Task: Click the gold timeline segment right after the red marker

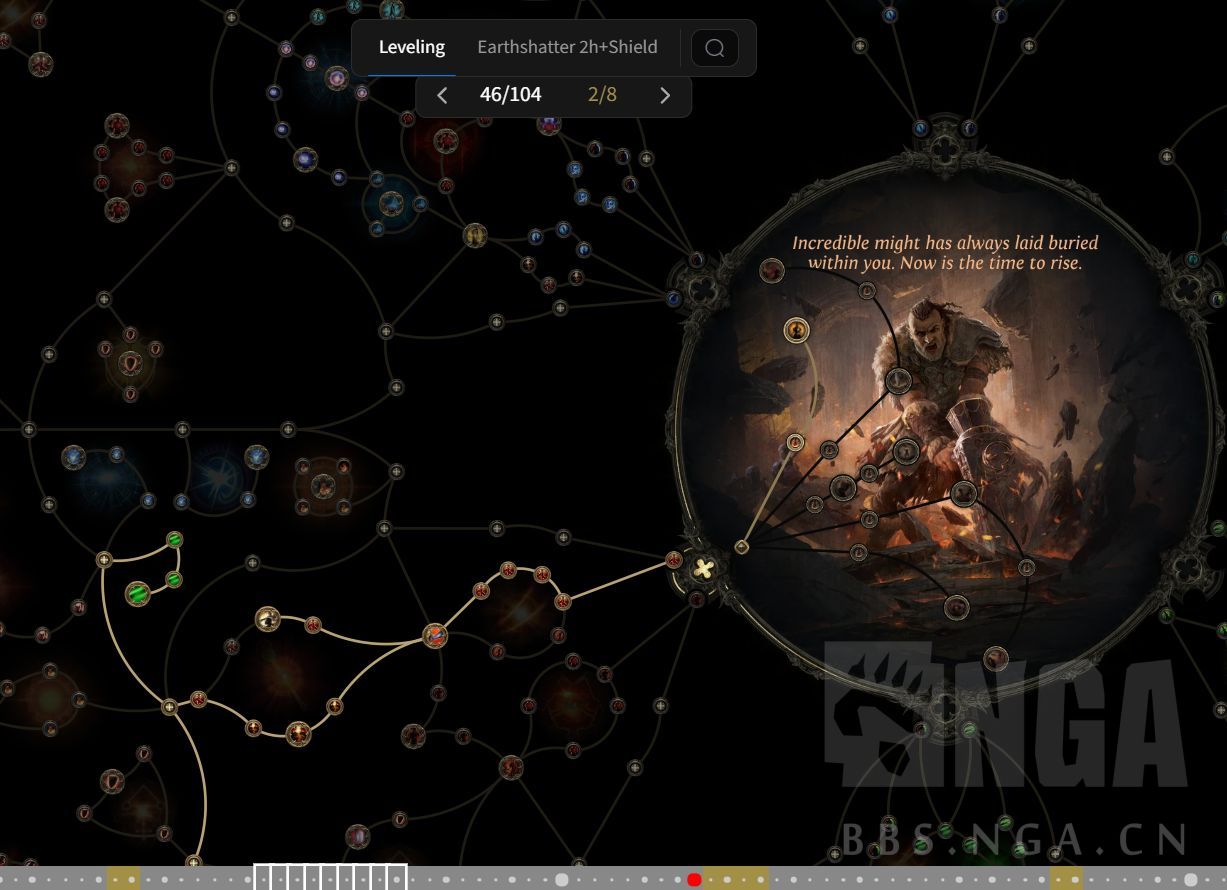Action: pyautogui.click(x=736, y=879)
